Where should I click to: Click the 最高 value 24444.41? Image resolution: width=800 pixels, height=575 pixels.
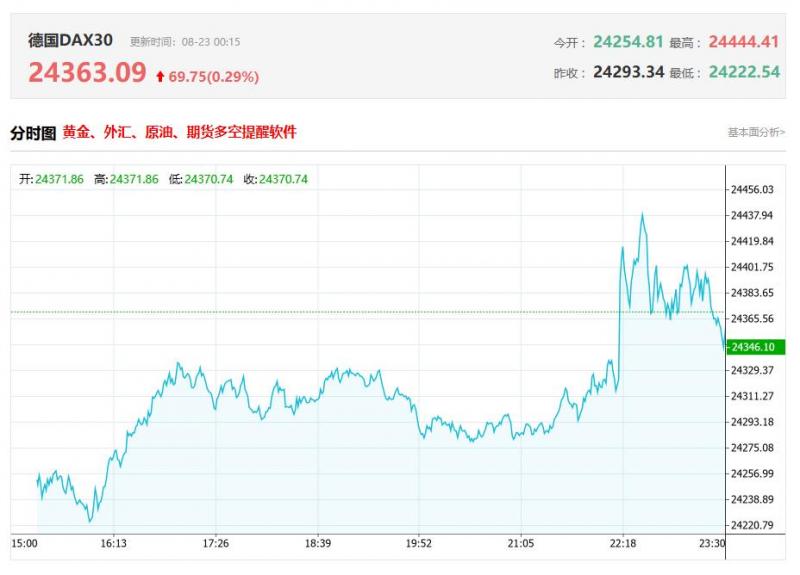[743, 42]
